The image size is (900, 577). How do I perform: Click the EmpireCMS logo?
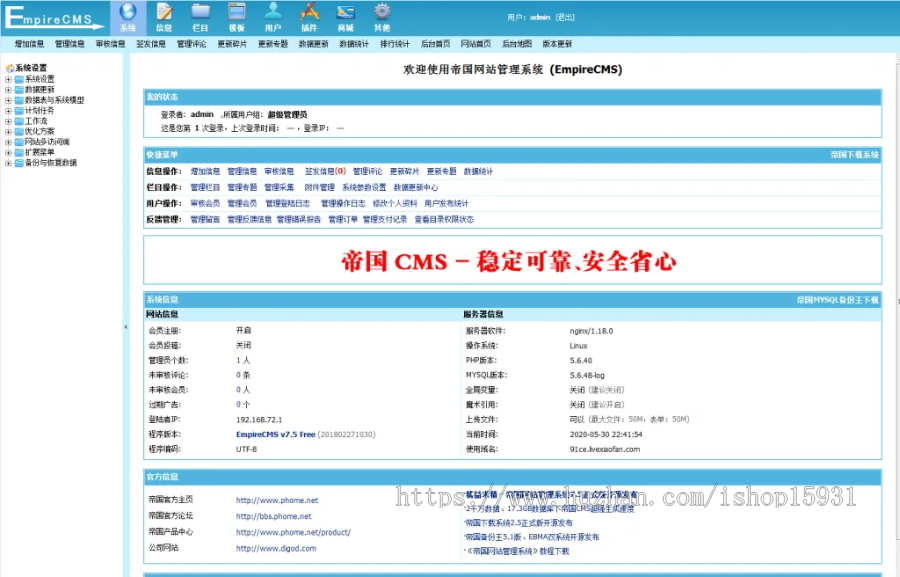[x=54, y=17]
